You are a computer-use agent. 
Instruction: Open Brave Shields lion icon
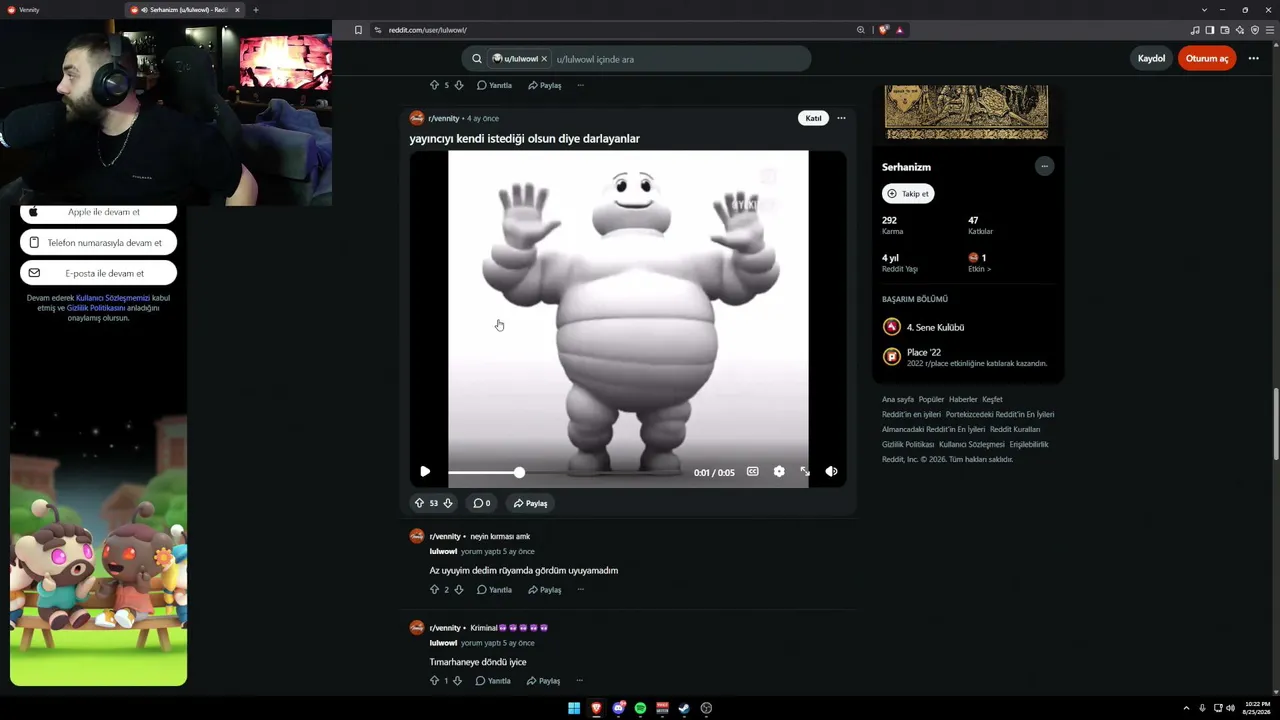click(x=883, y=30)
